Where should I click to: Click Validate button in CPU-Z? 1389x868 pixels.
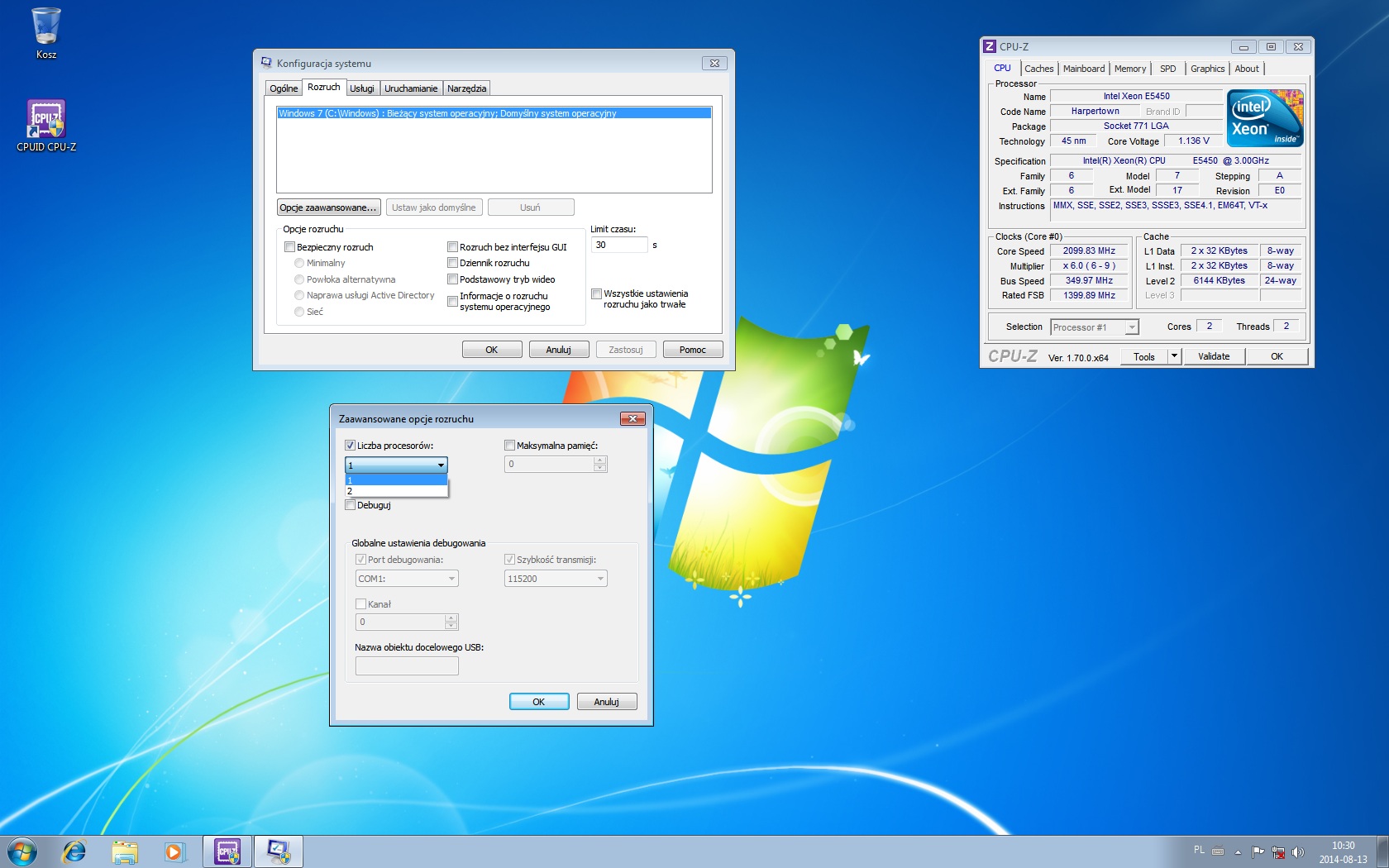[x=1214, y=356]
